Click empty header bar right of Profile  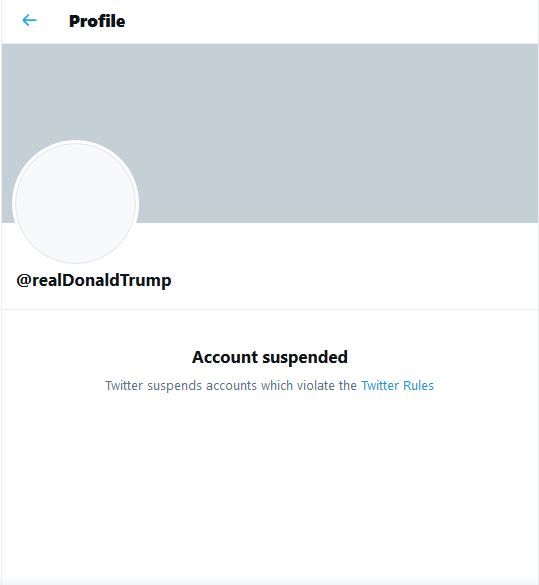(332, 21)
